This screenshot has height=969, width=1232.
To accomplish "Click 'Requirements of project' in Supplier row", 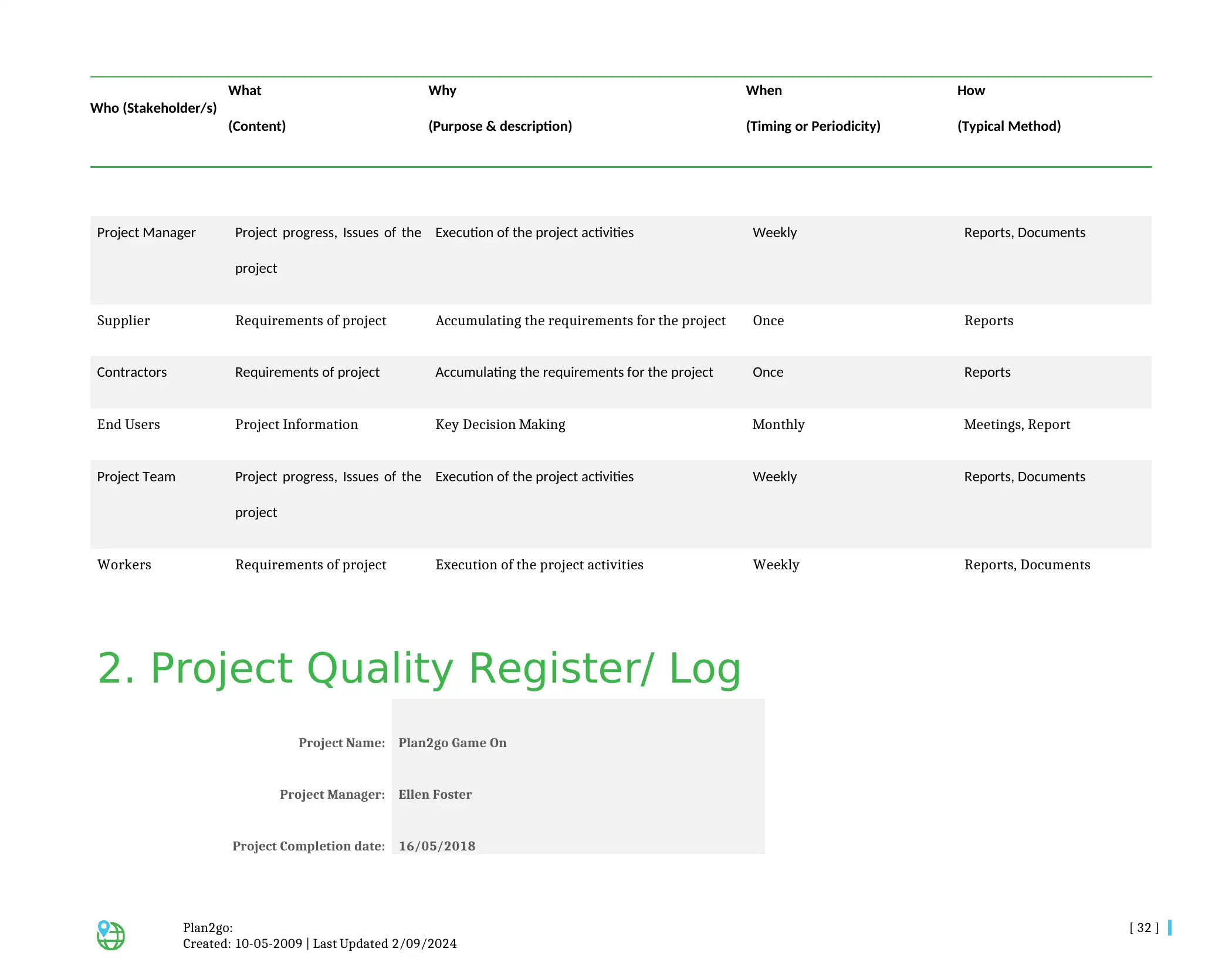I will (310, 320).
